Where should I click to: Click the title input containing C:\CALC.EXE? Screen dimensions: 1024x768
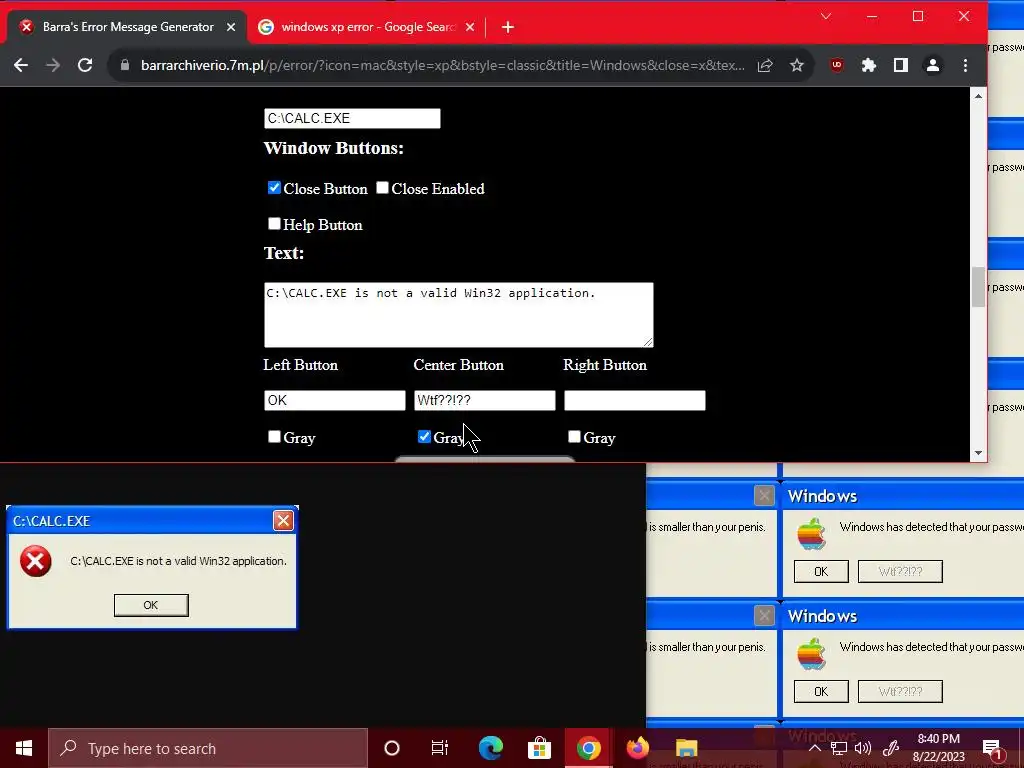(x=352, y=118)
